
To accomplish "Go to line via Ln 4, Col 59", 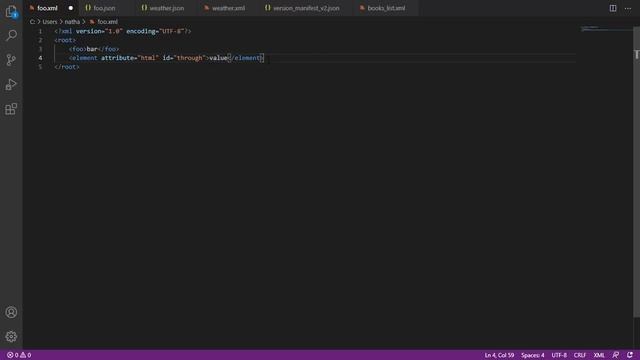I will pos(499,355).
